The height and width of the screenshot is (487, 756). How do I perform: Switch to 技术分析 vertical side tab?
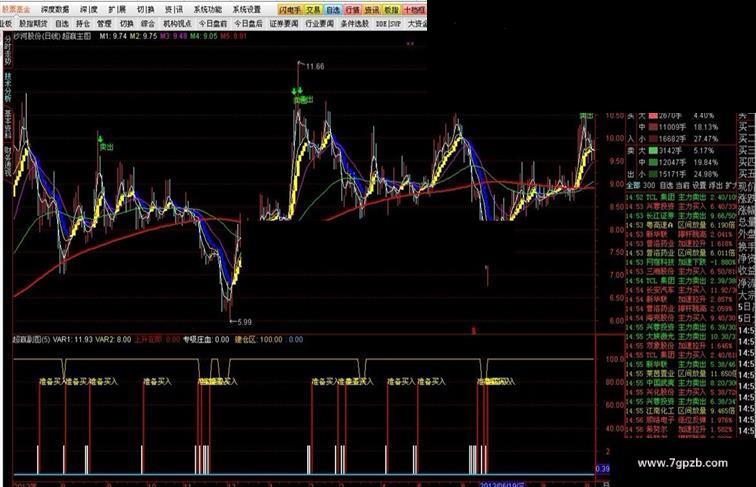7,87
